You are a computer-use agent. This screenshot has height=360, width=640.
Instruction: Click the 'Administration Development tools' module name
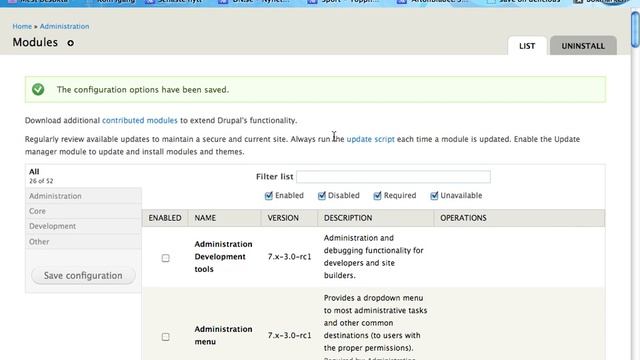point(223,256)
